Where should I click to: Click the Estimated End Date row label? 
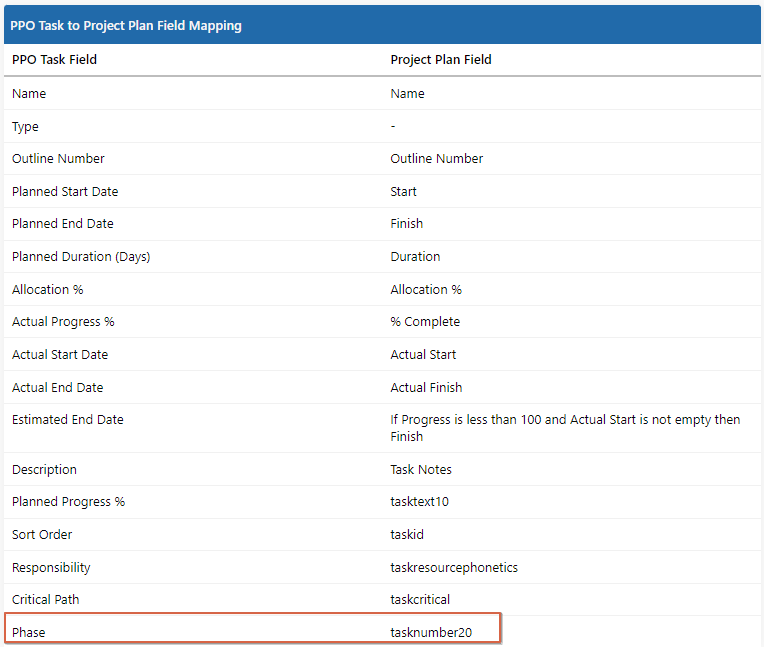pos(68,419)
